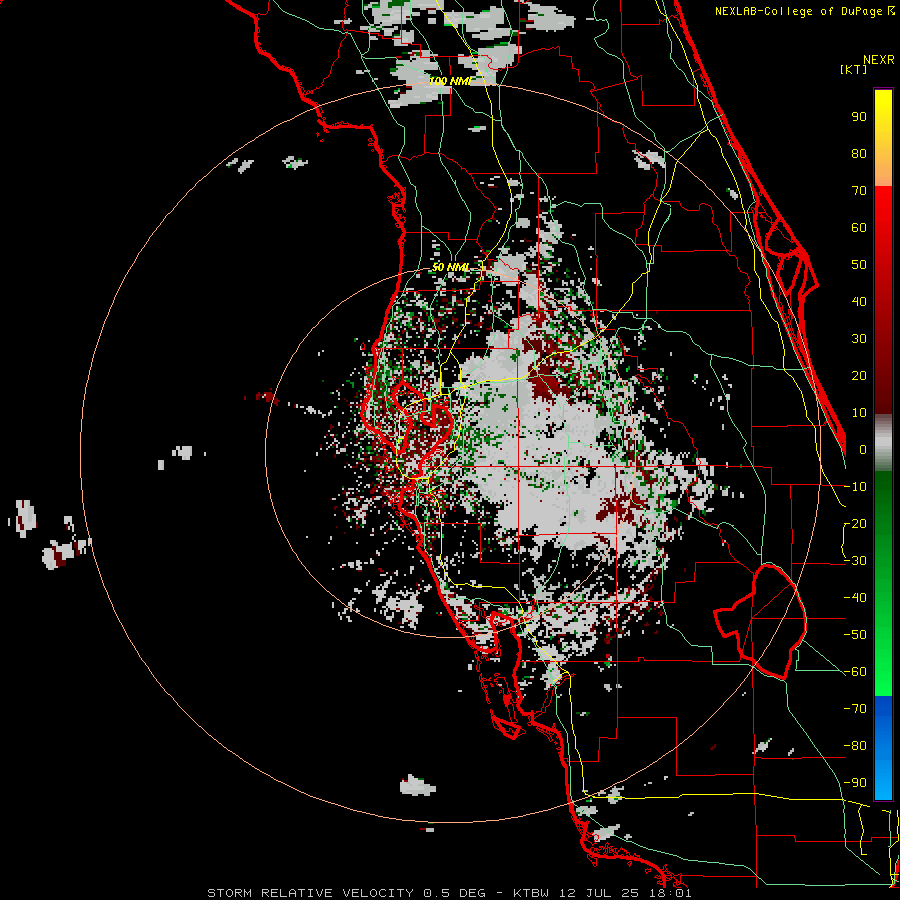The height and width of the screenshot is (900, 900).
Task: Click the -80 value on the velocity scale
Action: (855, 746)
